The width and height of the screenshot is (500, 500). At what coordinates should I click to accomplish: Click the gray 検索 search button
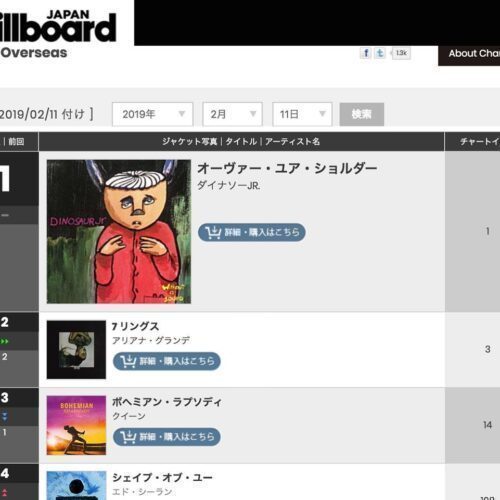(x=362, y=114)
